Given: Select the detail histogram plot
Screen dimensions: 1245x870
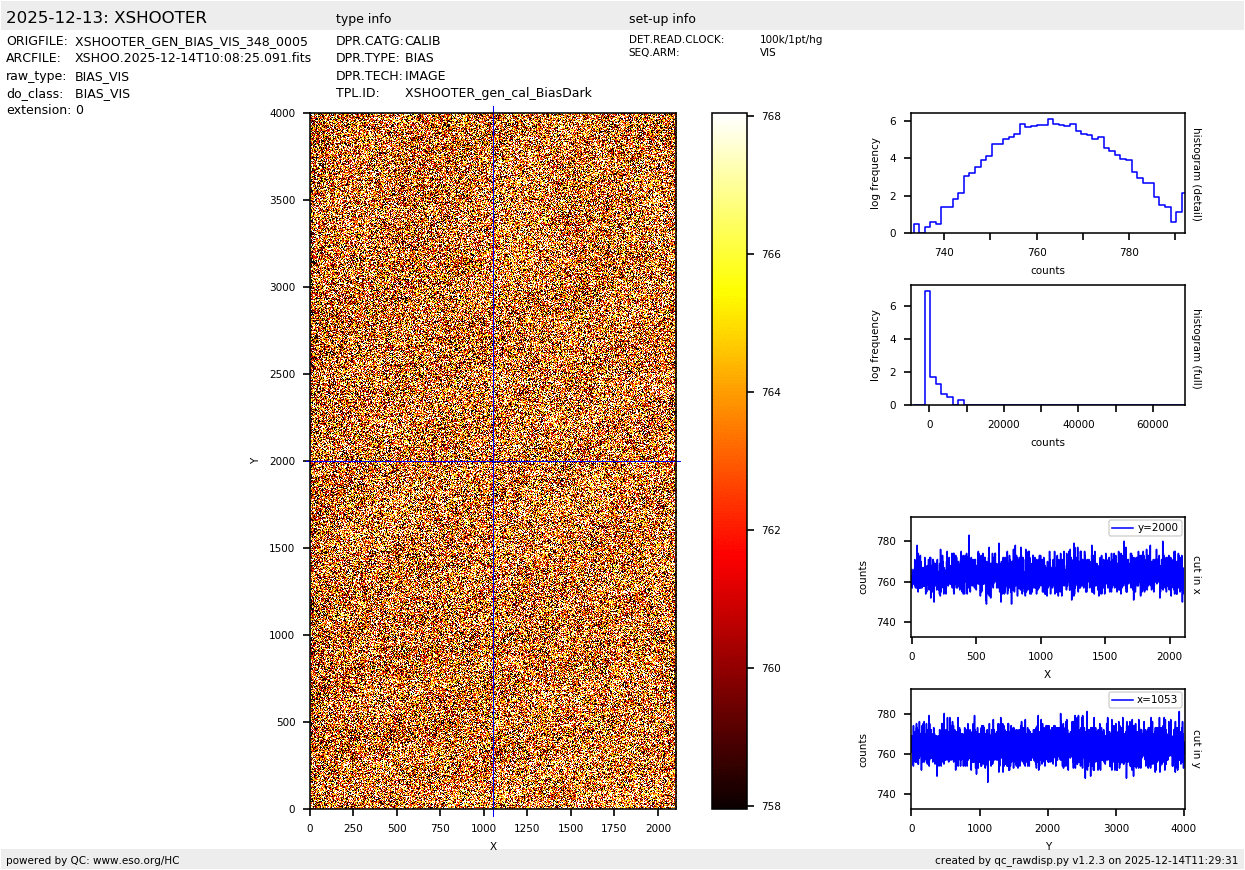Looking at the screenshot, I should [x=1047, y=173].
